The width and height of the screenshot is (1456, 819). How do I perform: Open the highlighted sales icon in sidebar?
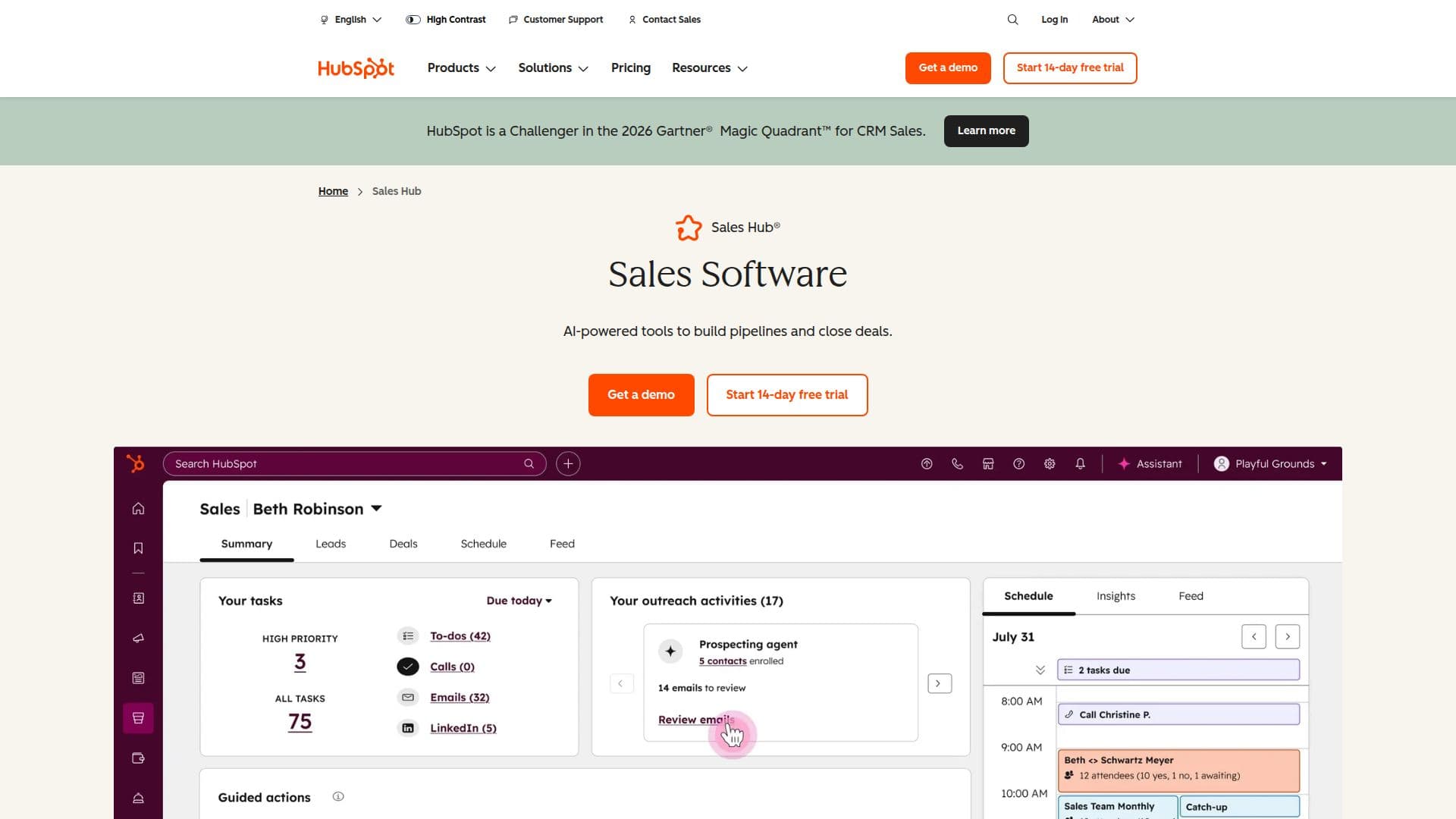(x=138, y=718)
